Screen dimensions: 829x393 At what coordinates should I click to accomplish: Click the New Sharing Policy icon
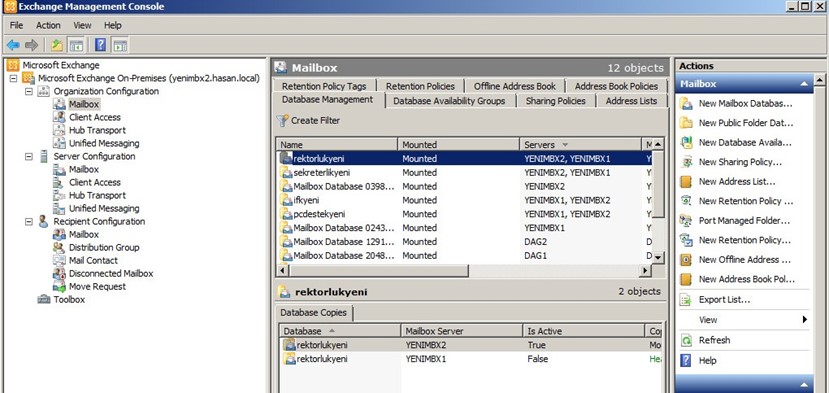point(686,162)
